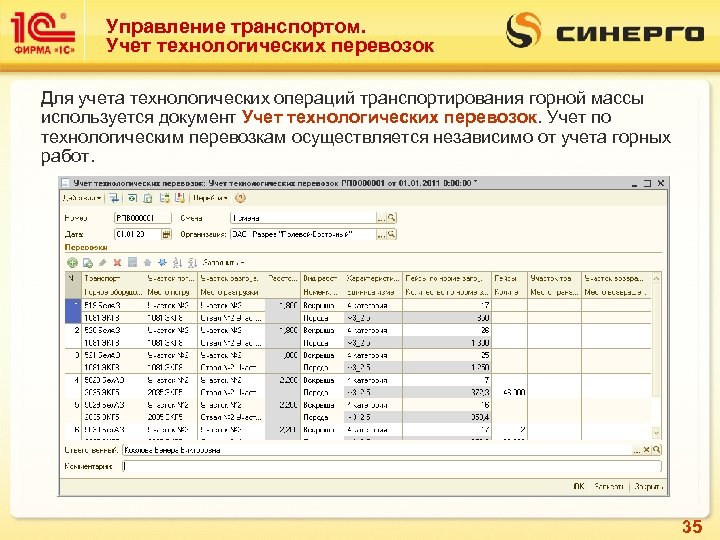This screenshot has height=540, width=720.
Task: Click the Дата input field
Action: click(x=137, y=234)
